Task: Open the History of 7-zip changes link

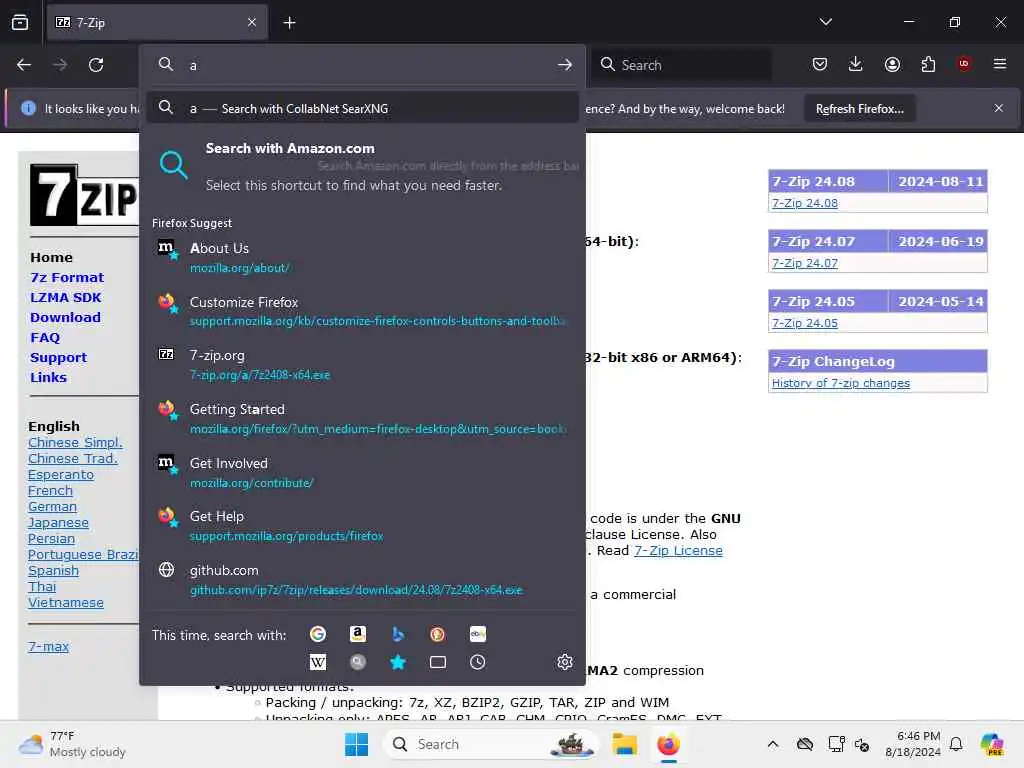Action: [840, 383]
